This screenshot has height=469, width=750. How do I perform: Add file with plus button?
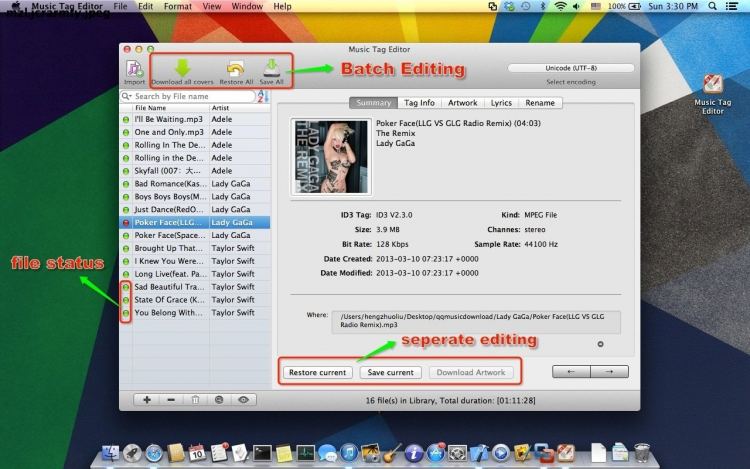point(147,400)
